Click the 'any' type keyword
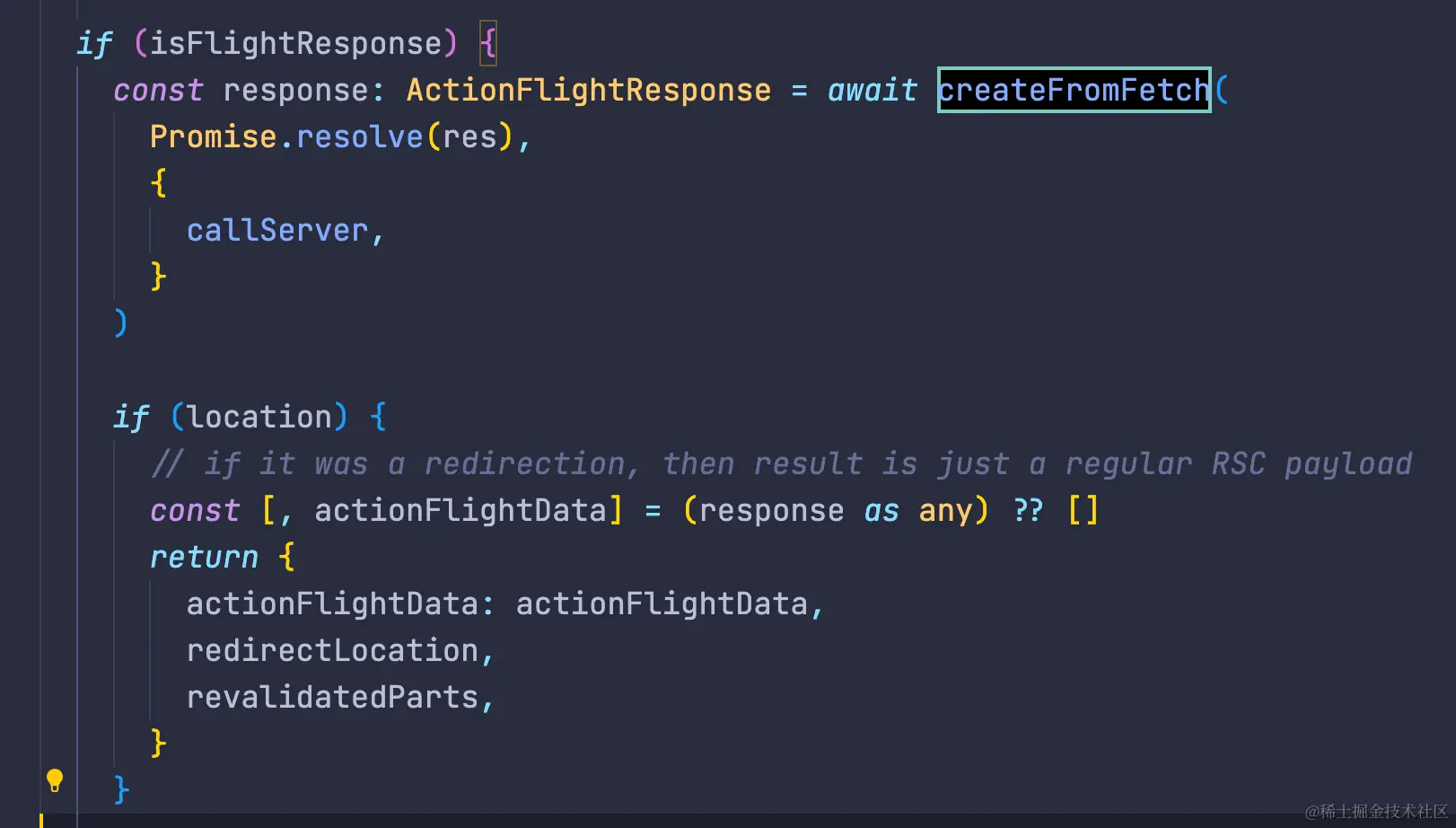The image size is (1456, 828). (945, 510)
